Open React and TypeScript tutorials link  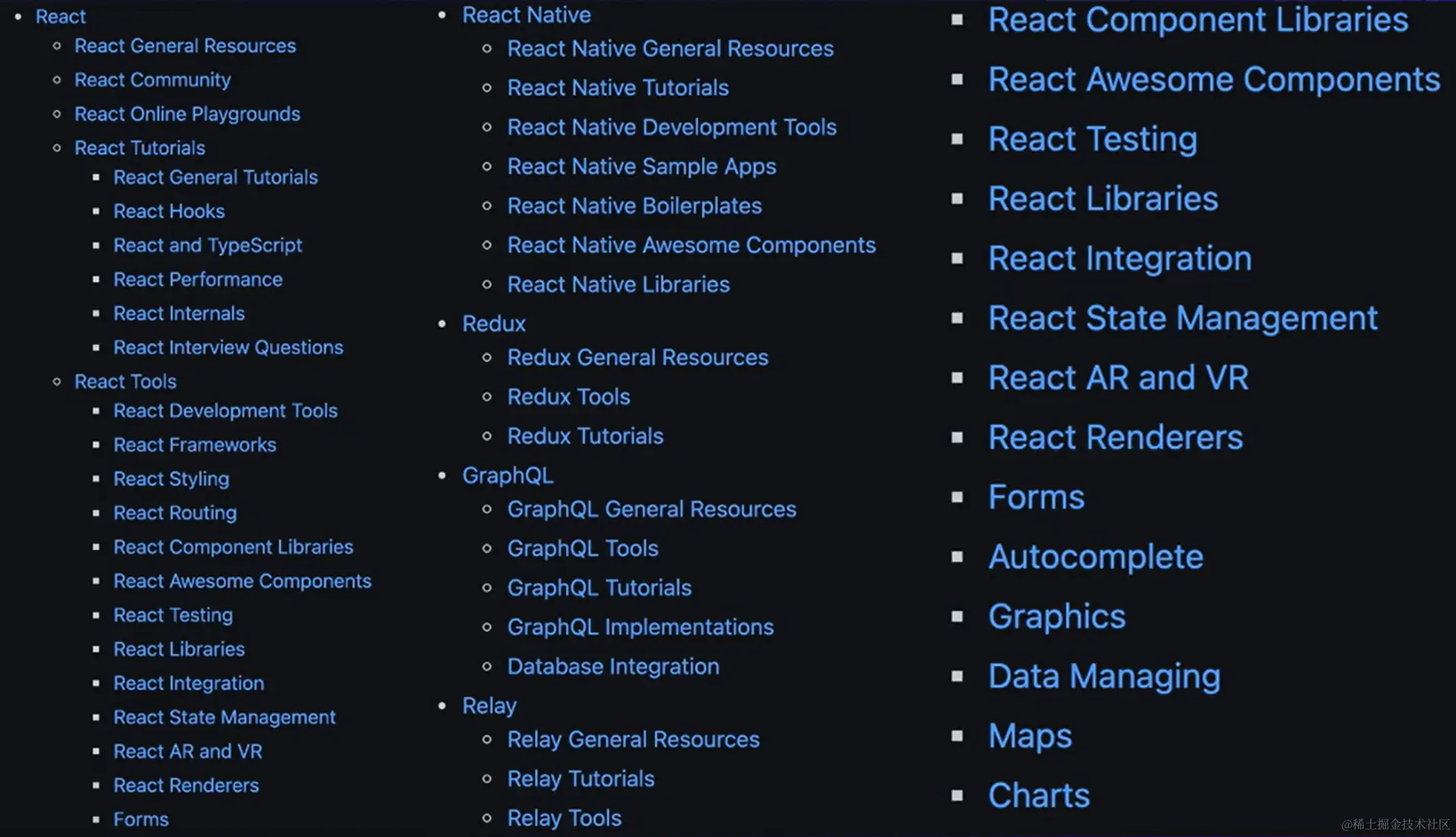[x=207, y=245]
